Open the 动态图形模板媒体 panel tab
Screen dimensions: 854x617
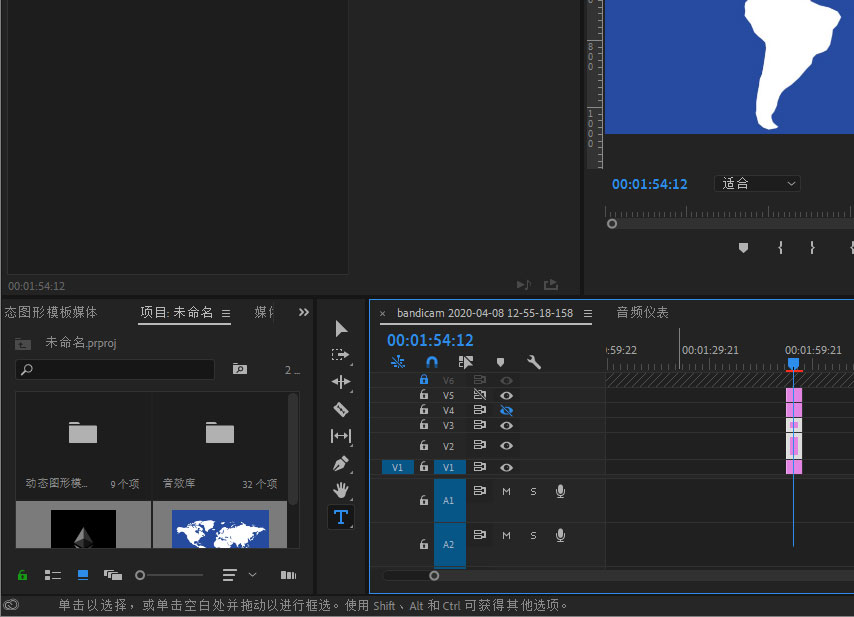click(x=50, y=312)
